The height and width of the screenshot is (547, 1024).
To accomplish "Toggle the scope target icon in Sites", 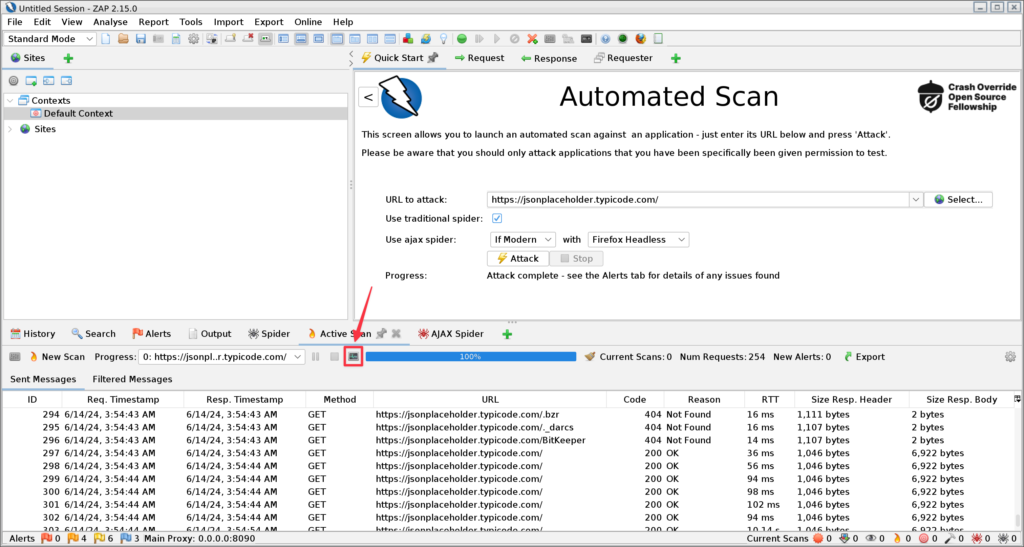I will click(13, 81).
